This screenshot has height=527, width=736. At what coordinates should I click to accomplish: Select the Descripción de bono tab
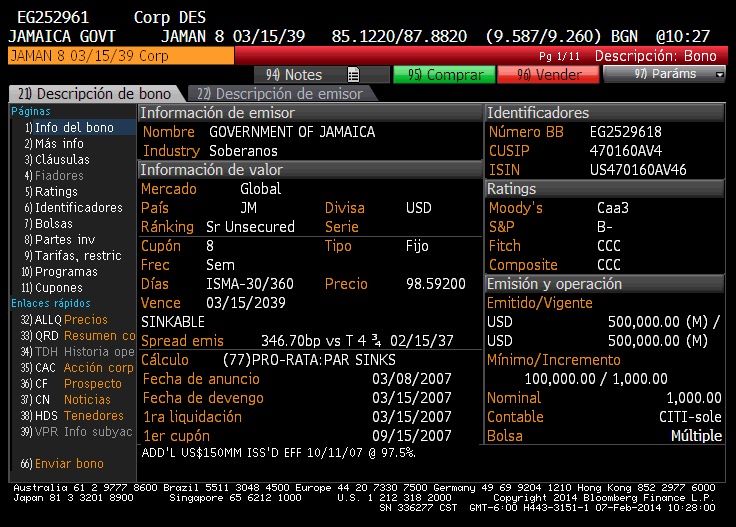coord(97,94)
